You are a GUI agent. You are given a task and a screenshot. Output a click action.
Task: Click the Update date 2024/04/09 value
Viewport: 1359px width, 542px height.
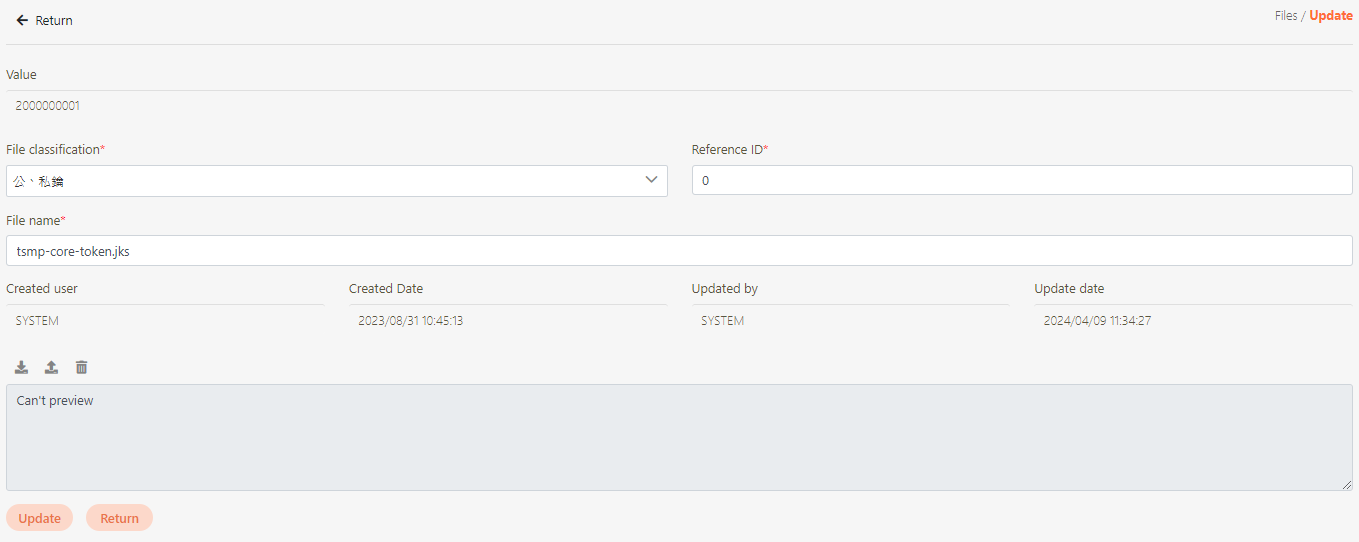[x=1097, y=321]
